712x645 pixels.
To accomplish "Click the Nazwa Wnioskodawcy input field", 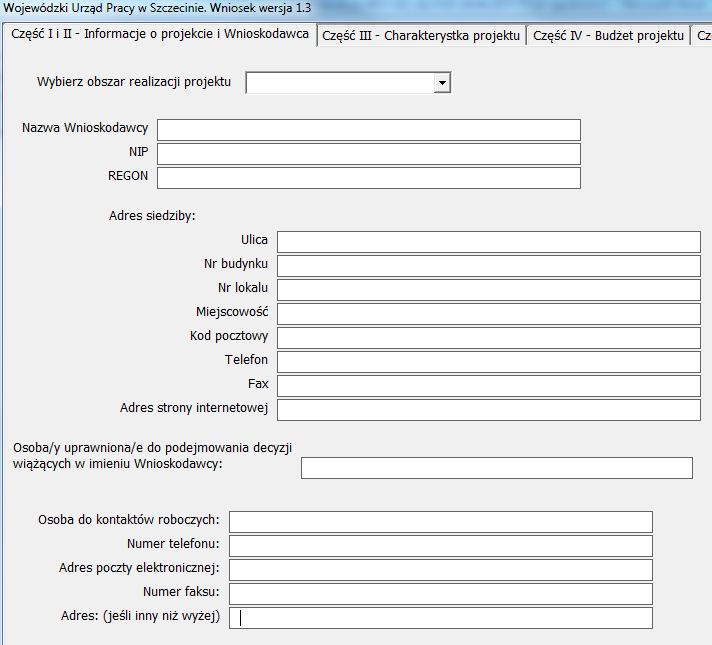I will (369, 130).
